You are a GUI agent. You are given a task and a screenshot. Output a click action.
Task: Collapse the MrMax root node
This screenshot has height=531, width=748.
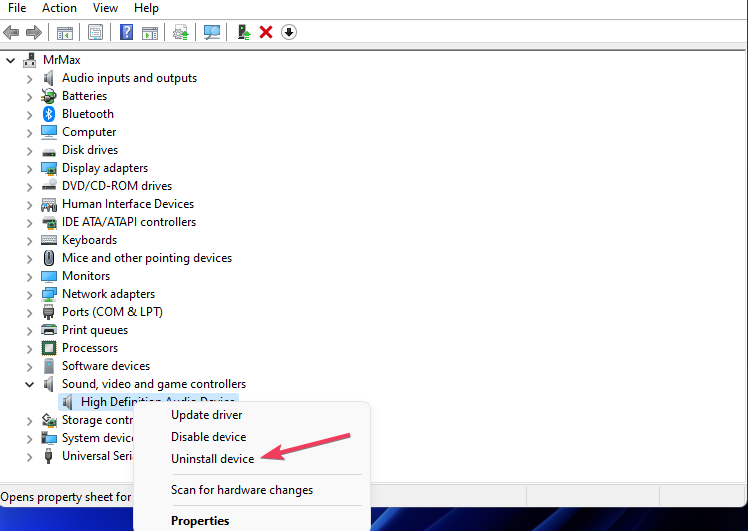click(x=10, y=61)
